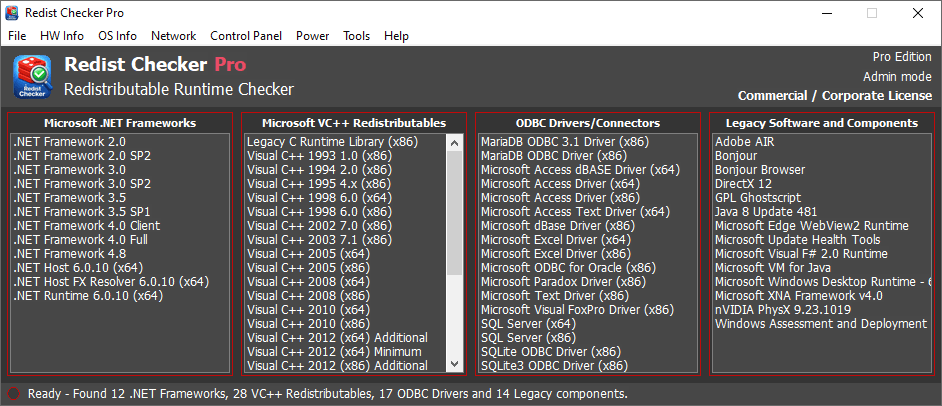The image size is (942, 406).
Task: Select .NET Framework 2.0 entry
Action: click(x=70, y=142)
